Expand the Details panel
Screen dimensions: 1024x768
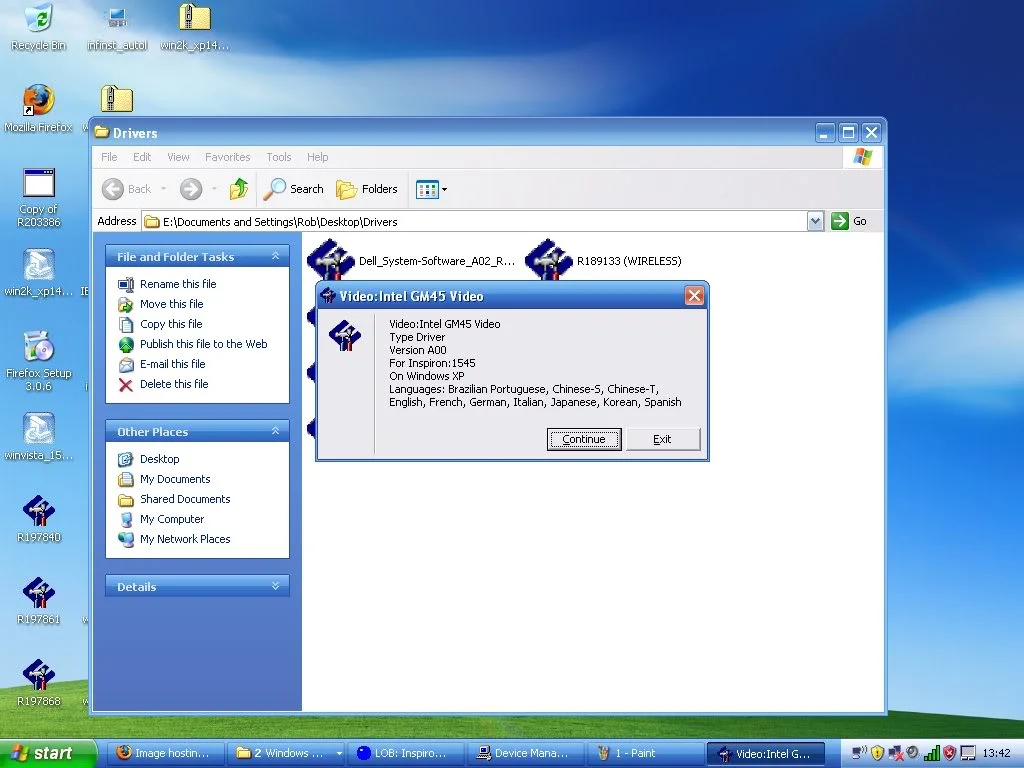tap(276, 586)
